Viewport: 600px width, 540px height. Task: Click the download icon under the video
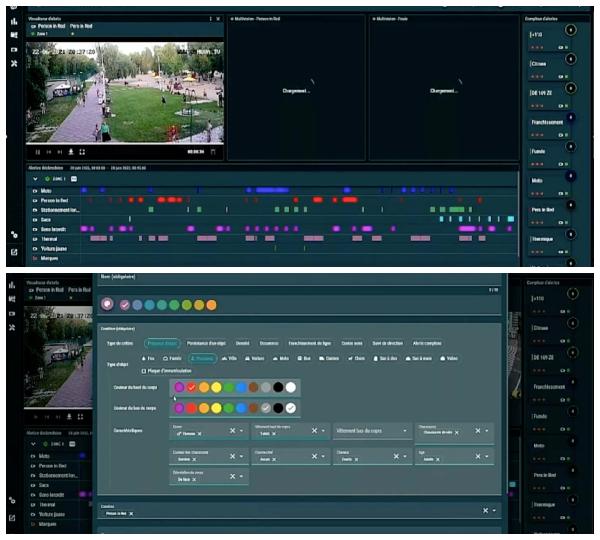[70, 151]
